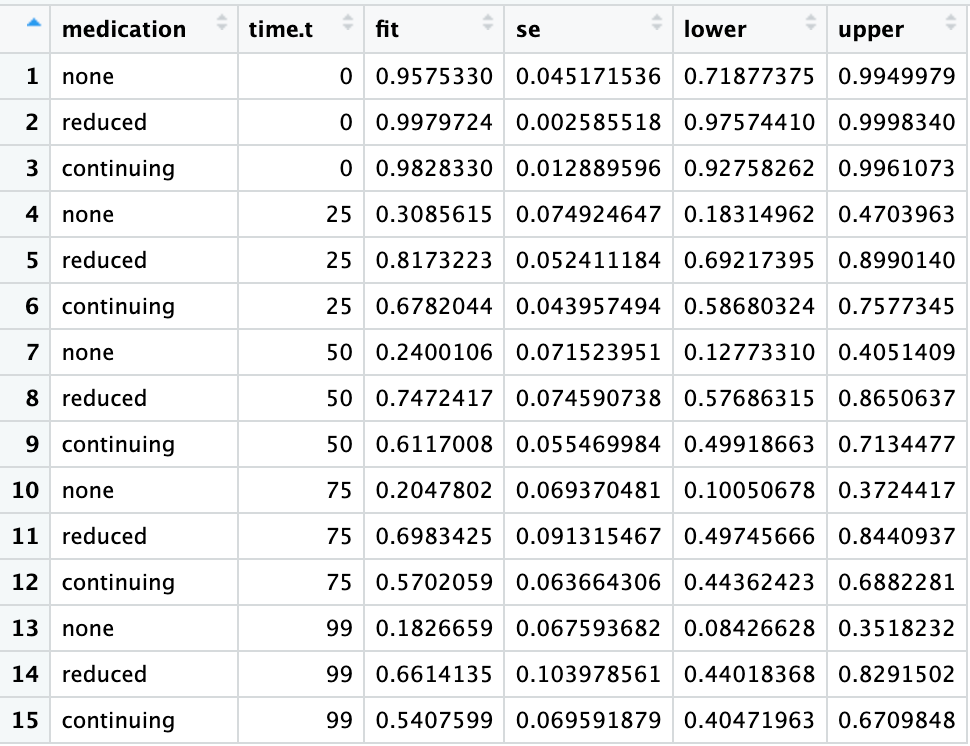Click fit value 0.2400106
970x746 pixels.
(434, 352)
